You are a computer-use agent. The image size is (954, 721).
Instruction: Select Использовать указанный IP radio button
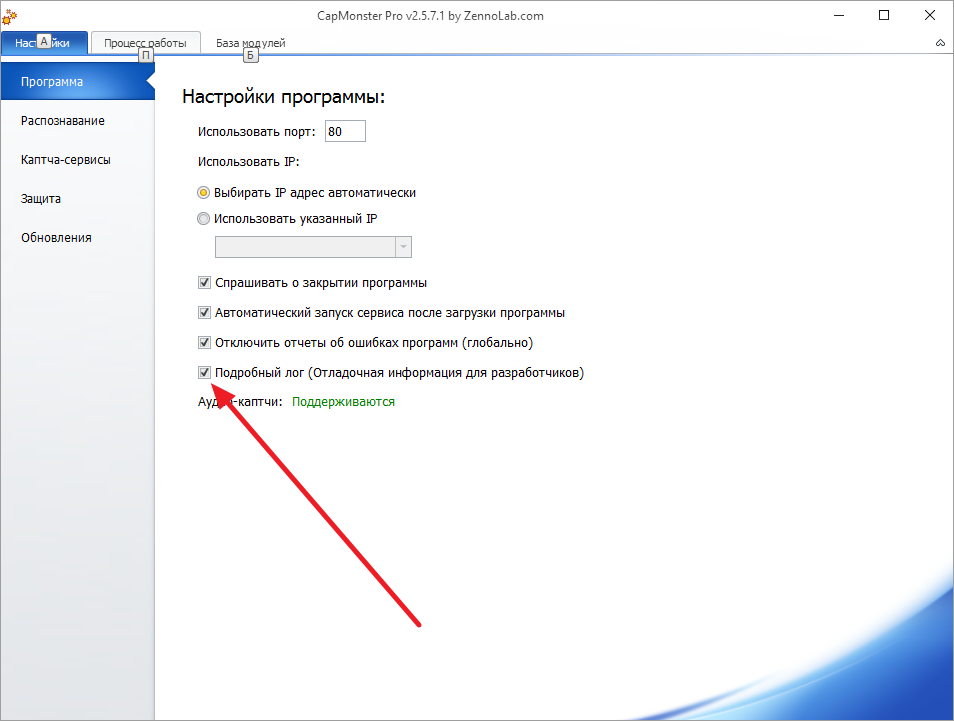(x=203, y=219)
